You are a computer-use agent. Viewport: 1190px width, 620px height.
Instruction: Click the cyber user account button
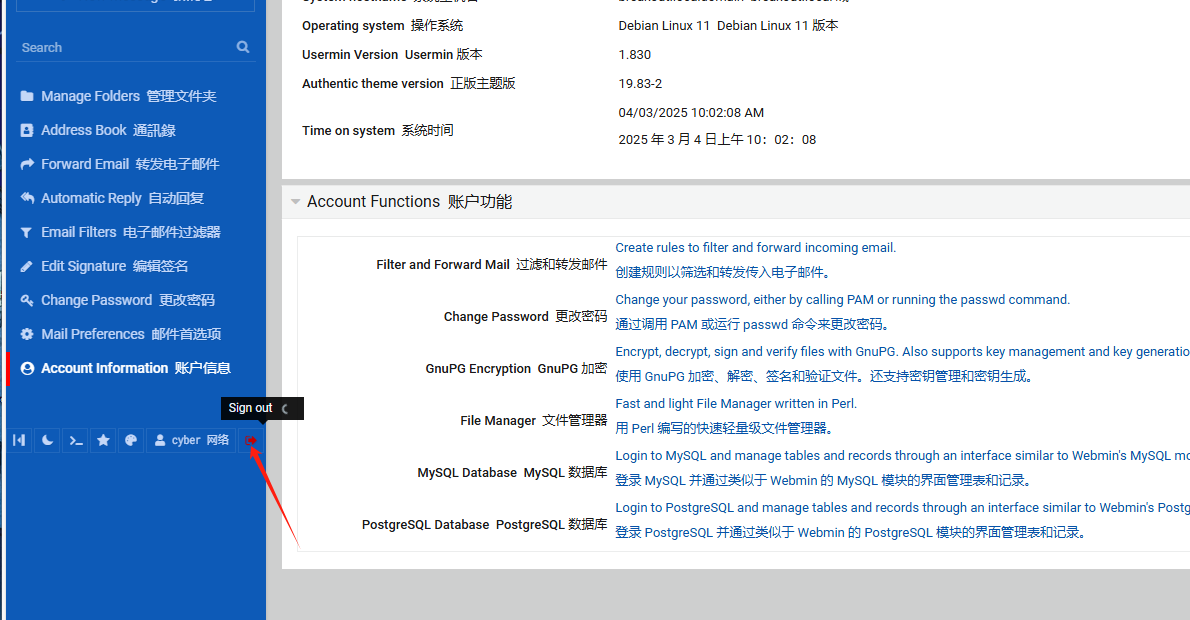pos(190,440)
